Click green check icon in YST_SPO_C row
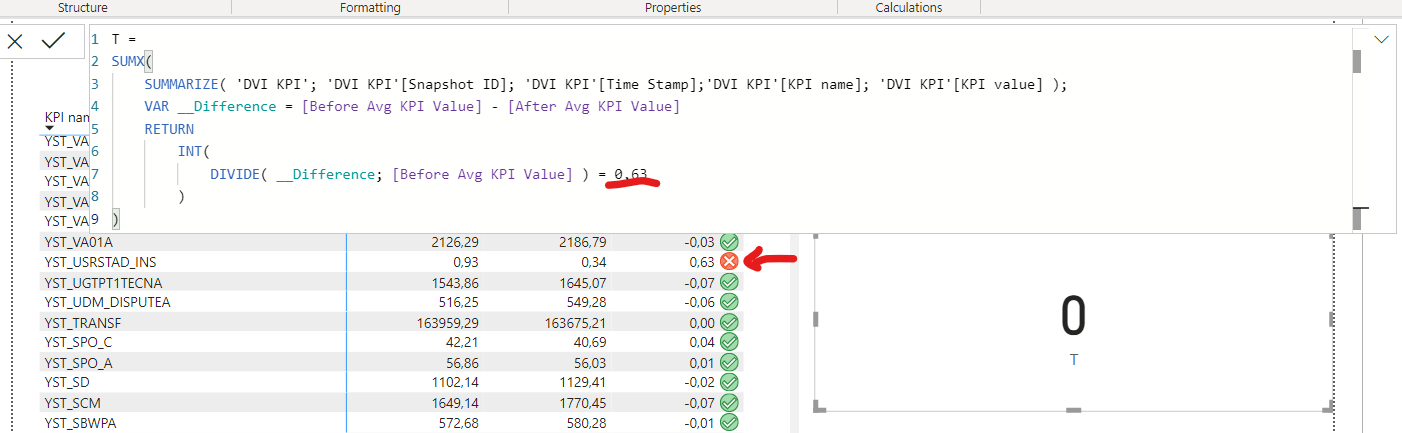The width and height of the screenshot is (1402, 433). pyautogui.click(x=729, y=342)
